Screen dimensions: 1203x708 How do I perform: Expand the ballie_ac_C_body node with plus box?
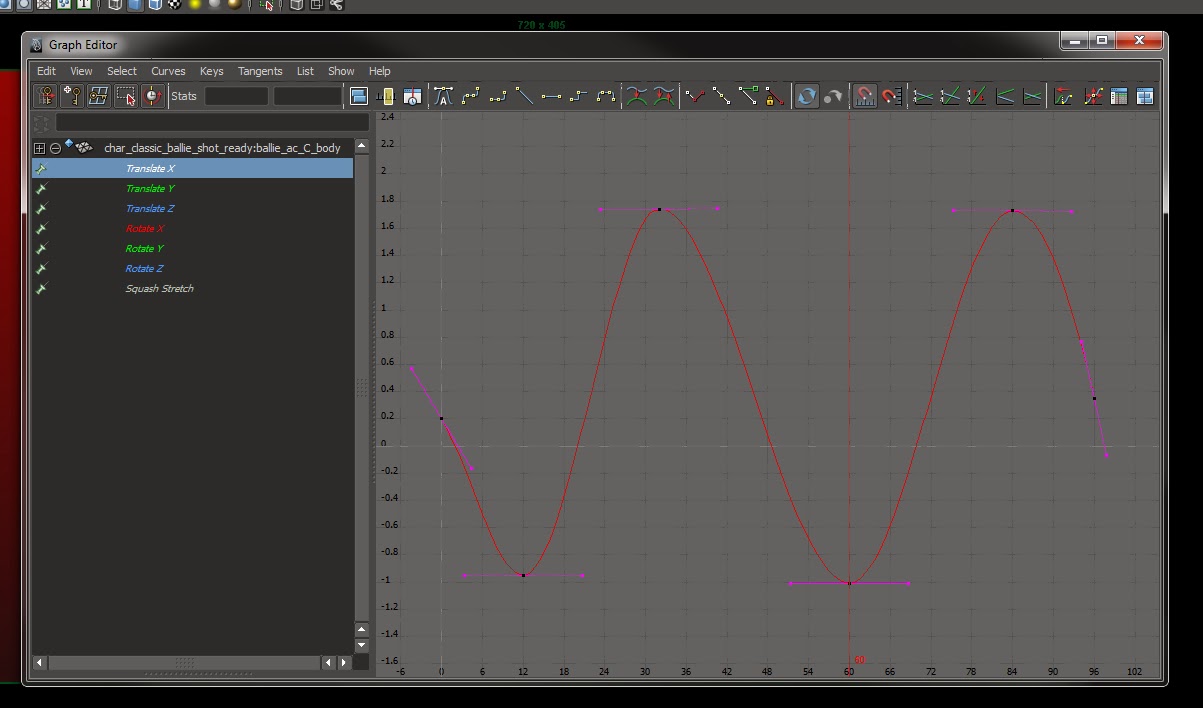coord(40,148)
